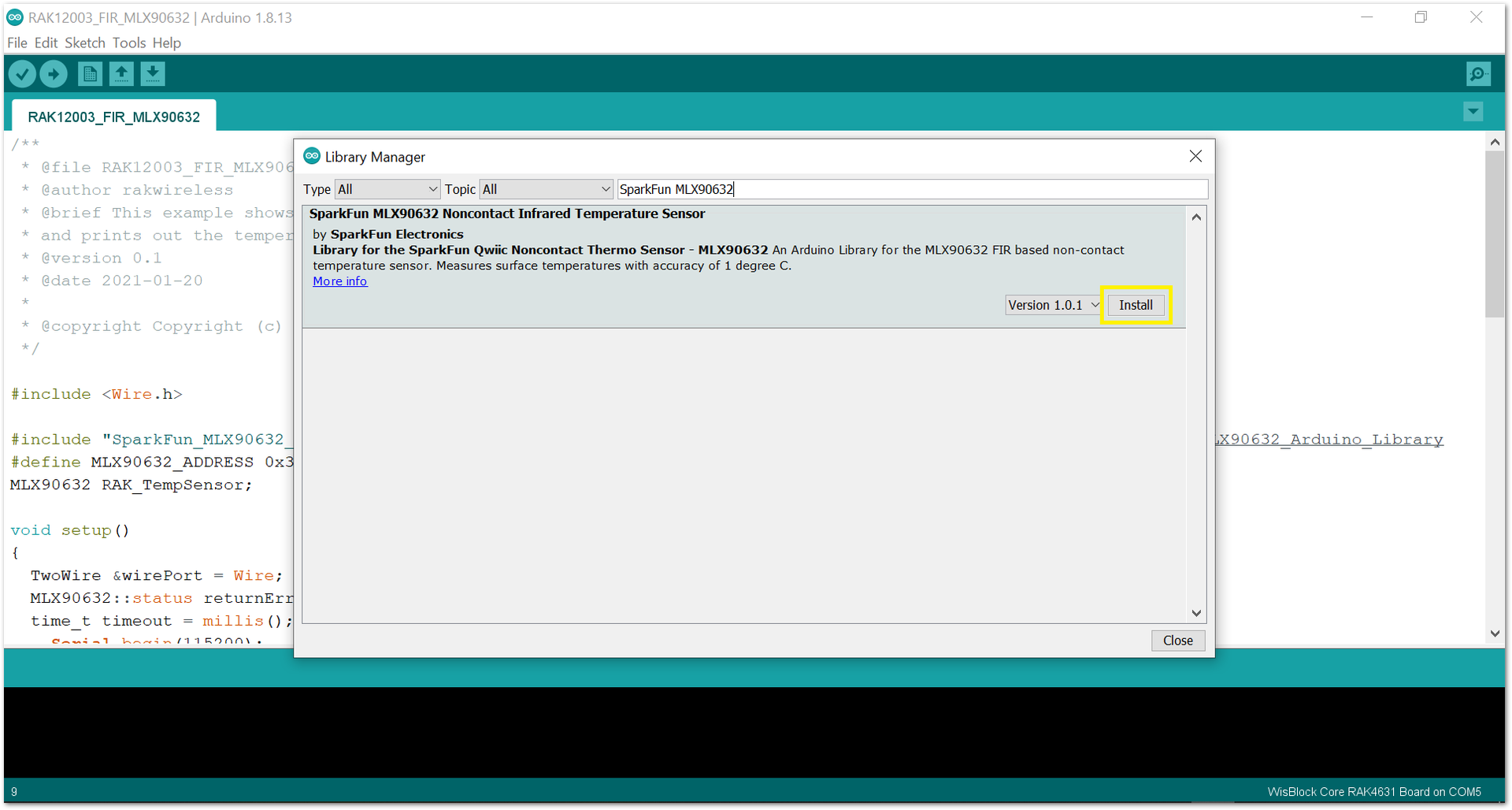The image size is (1512, 810).
Task: Click the WisBlock Core RAK4631 Board status text
Action: [x=1374, y=792]
